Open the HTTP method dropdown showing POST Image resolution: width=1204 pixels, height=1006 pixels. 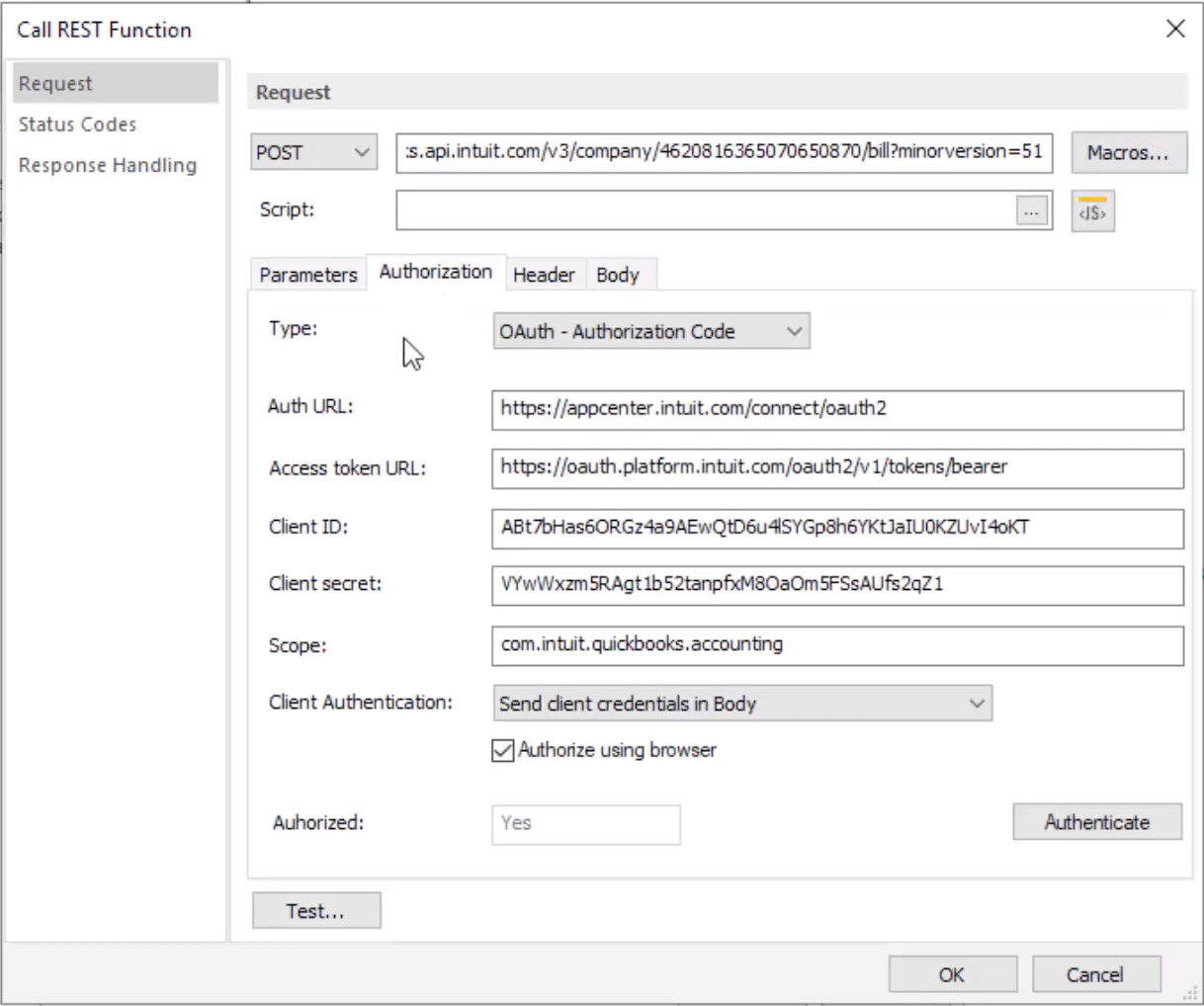[312, 152]
